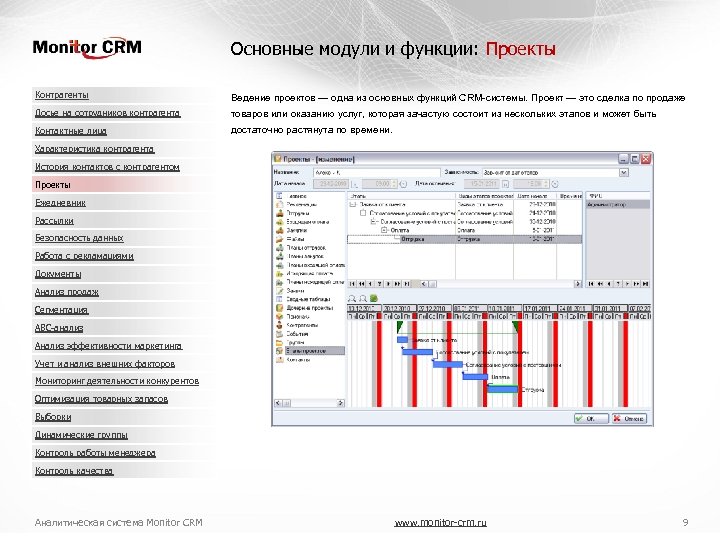Click the end time spinner arrows
Image resolution: width=720 pixels, height=540 pixels.
[x=546, y=184]
